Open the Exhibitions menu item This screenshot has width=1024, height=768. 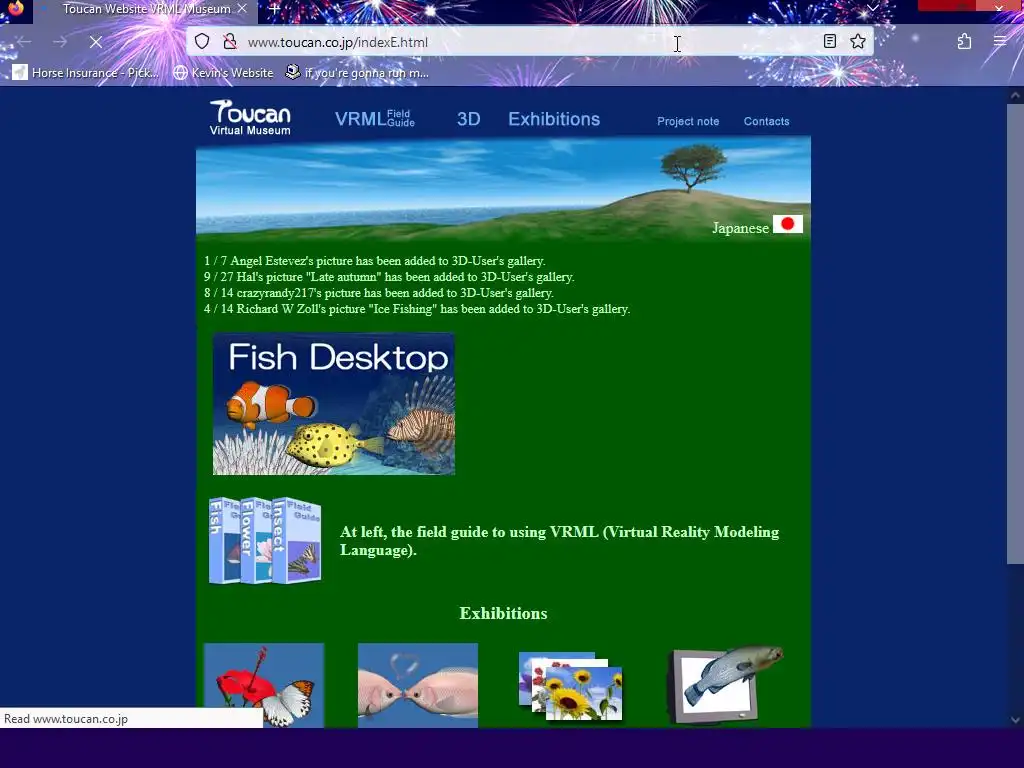point(554,119)
